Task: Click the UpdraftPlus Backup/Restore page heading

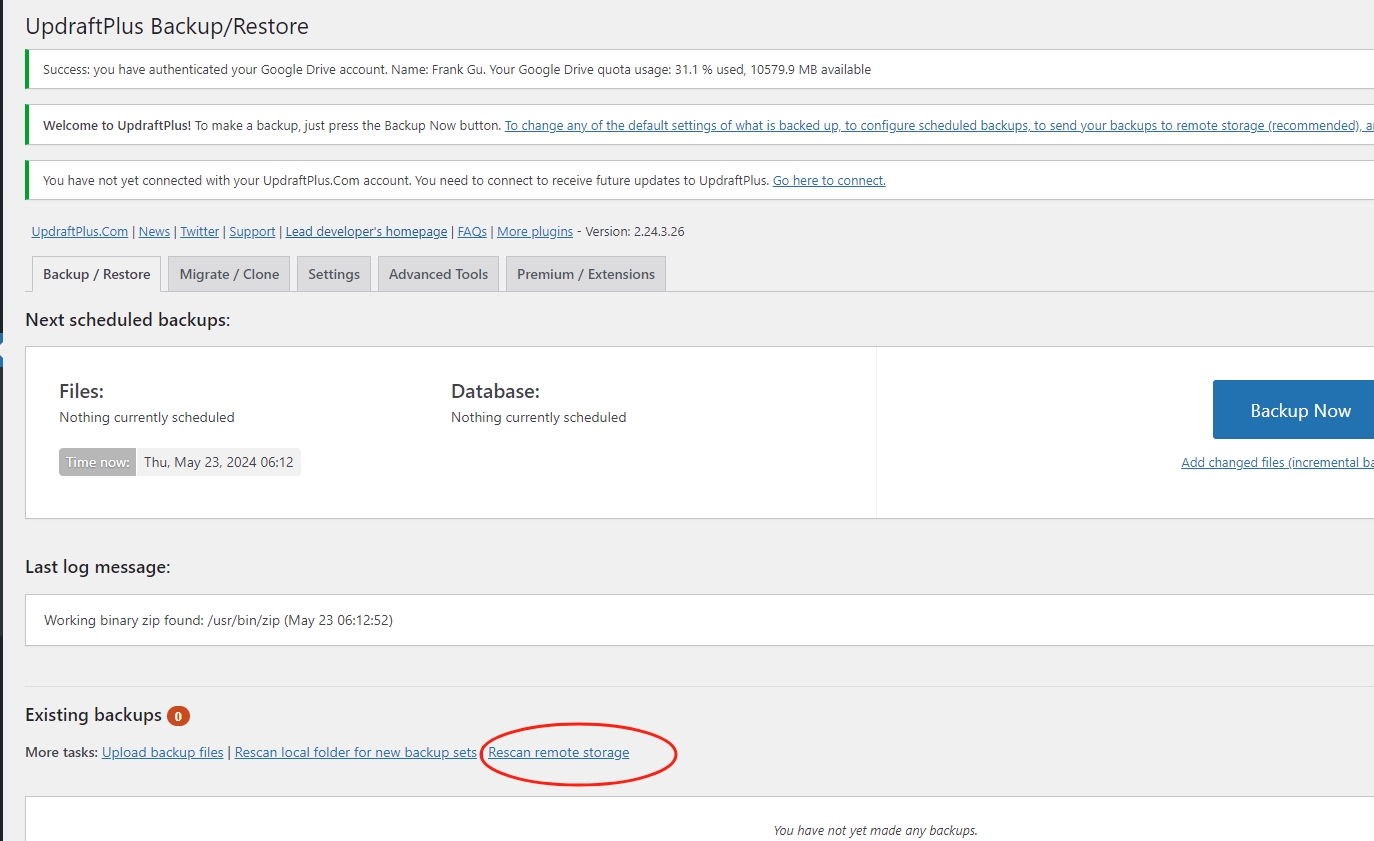Action: point(167,27)
